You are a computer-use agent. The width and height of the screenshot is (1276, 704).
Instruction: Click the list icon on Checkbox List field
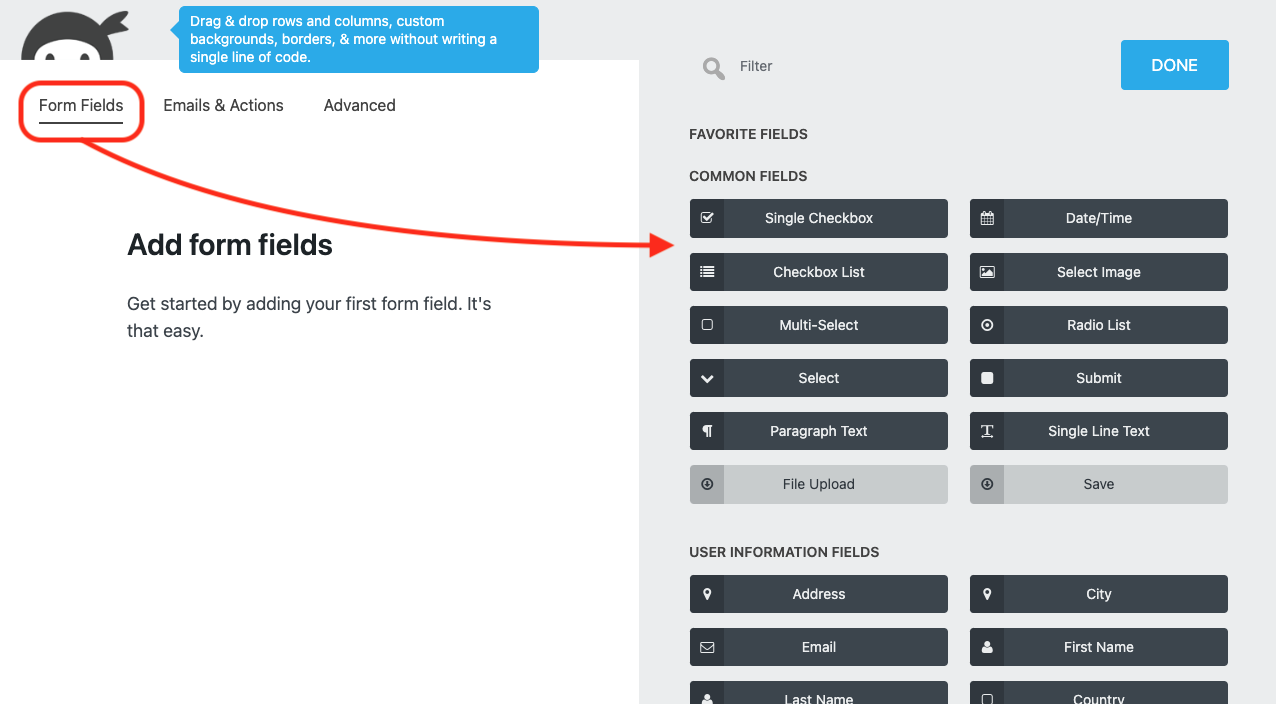coord(707,271)
